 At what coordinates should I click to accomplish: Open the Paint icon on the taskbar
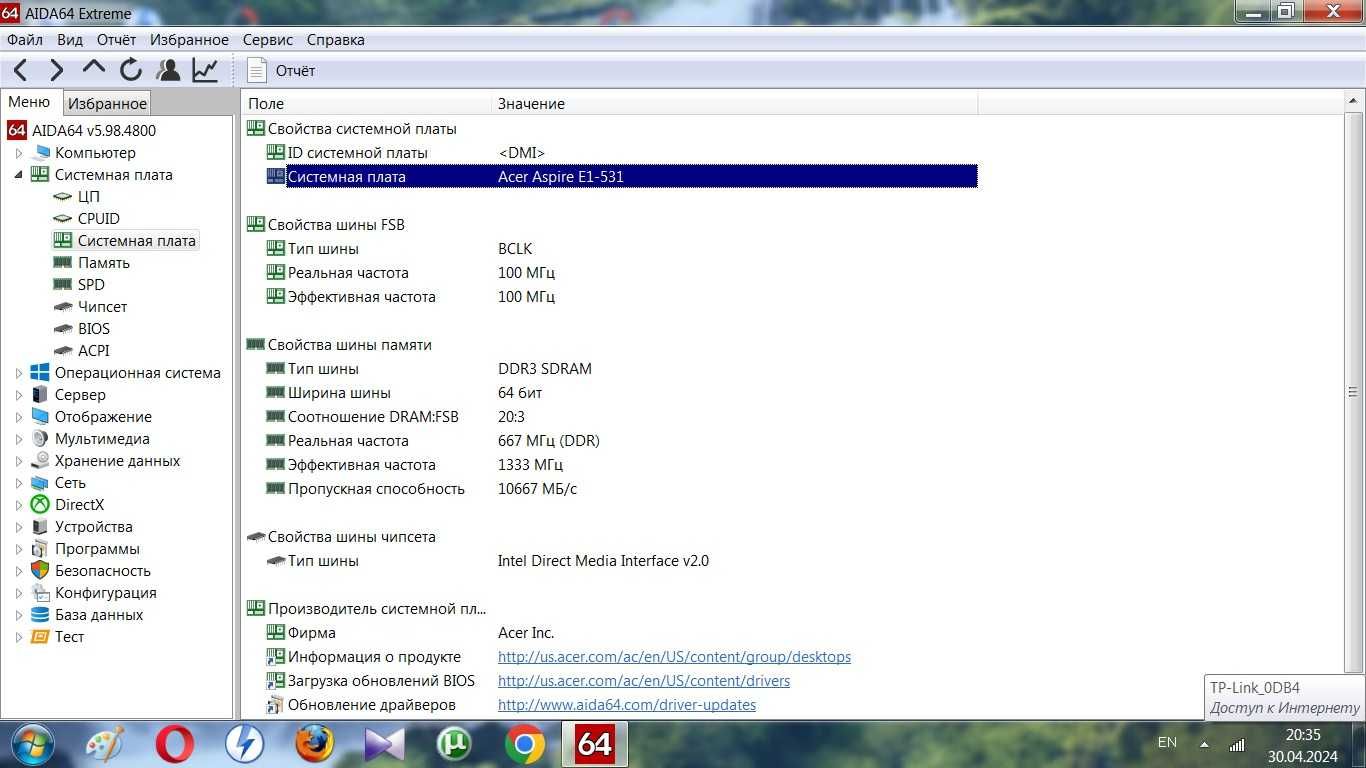[105, 744]
